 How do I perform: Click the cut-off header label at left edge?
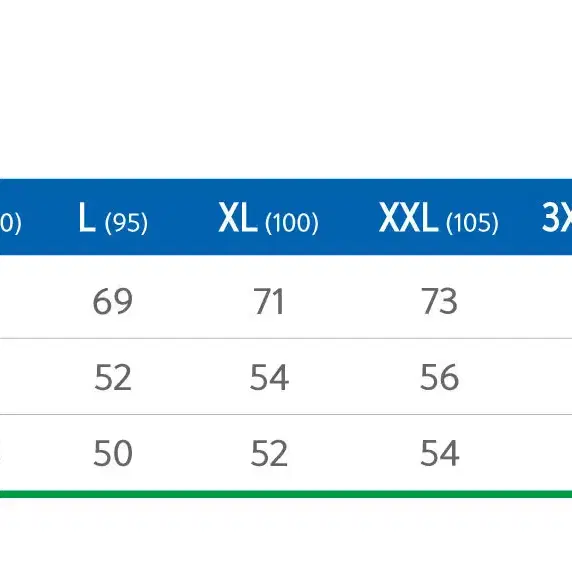[x=10, y=223]
